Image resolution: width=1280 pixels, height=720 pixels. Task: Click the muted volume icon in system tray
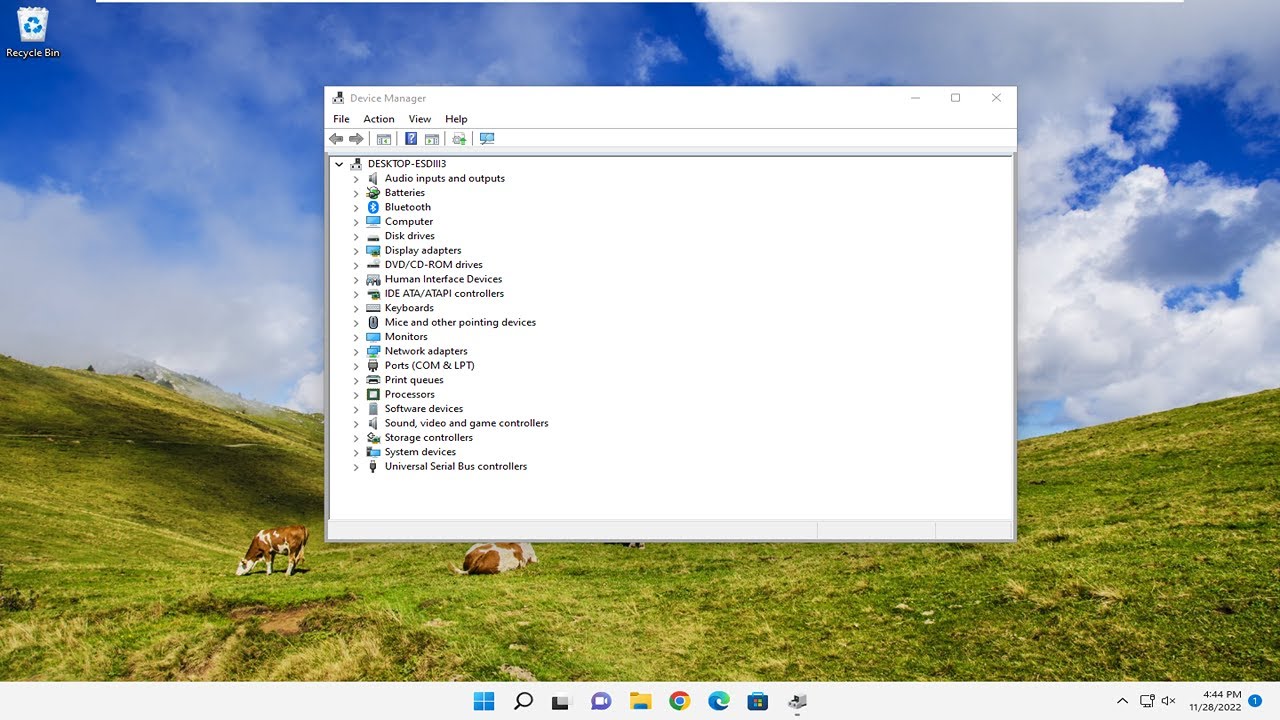(x=1168, y=701)
